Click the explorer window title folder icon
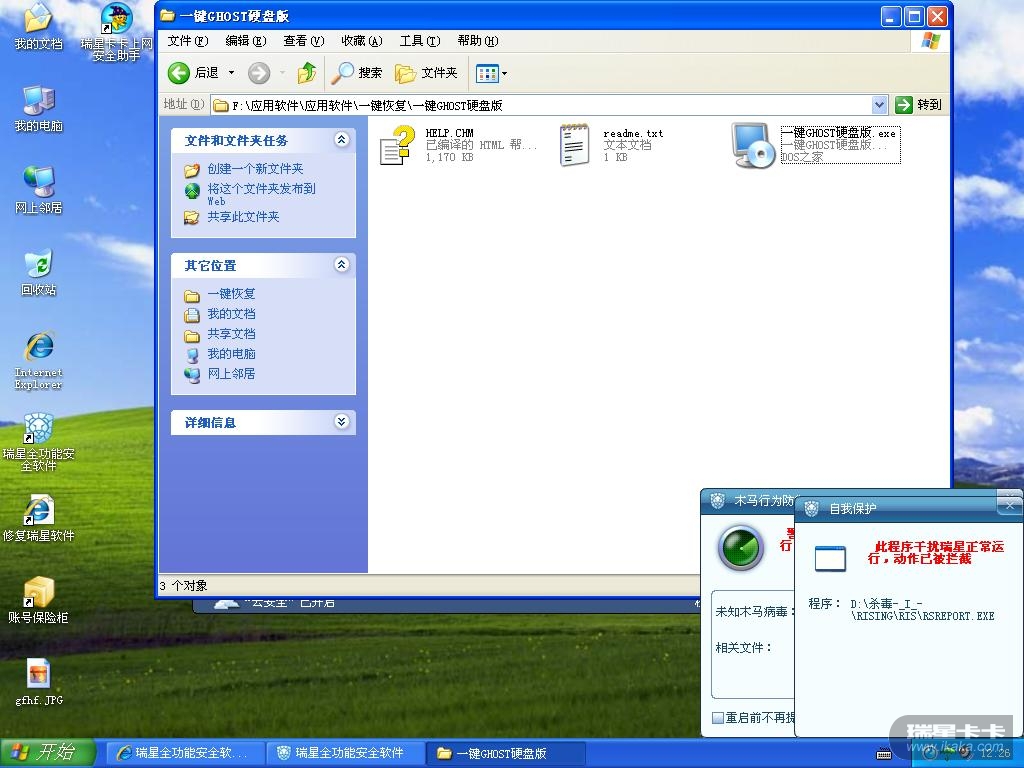 [x=167, y=15]
